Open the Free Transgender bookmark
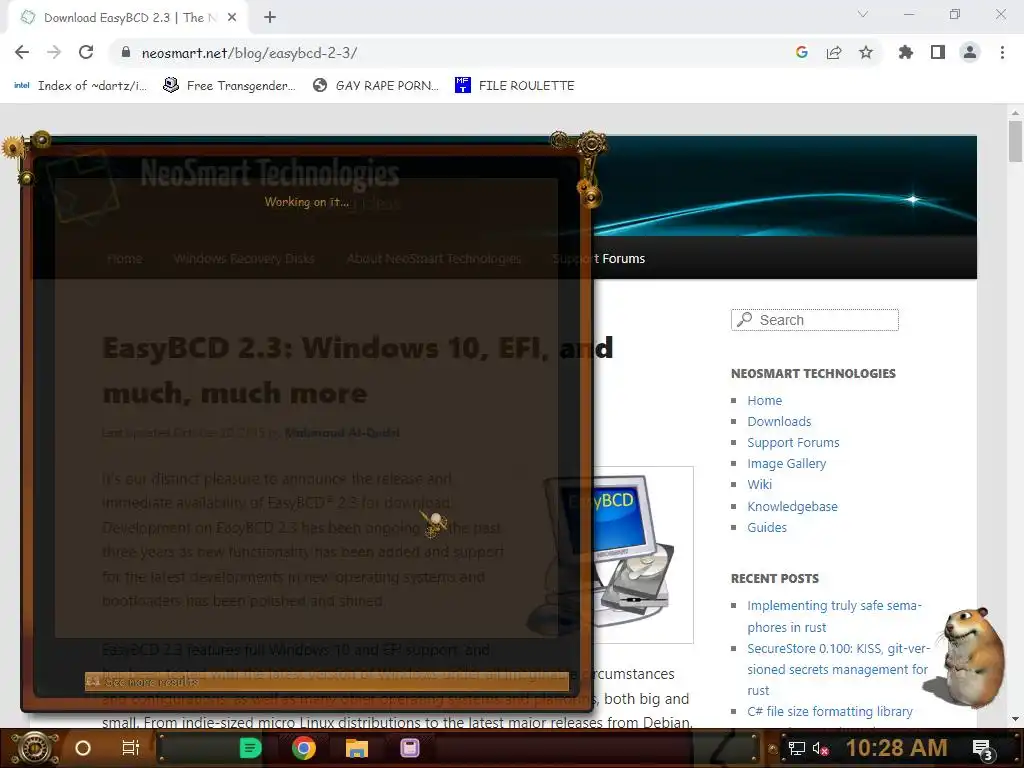1024x768 pixels. coord(229,86)
